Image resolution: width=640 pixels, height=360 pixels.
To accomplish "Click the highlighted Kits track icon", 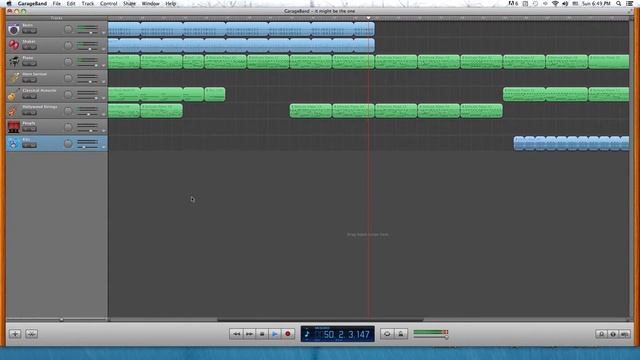I will [x=13, y=143].
